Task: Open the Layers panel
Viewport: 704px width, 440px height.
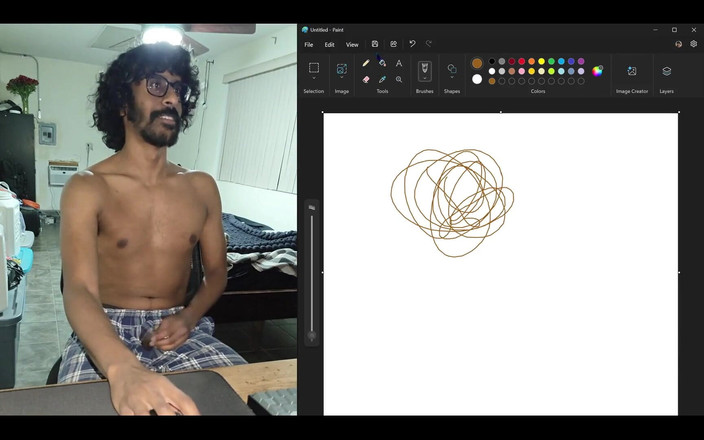Action: (x=667, y=71)
